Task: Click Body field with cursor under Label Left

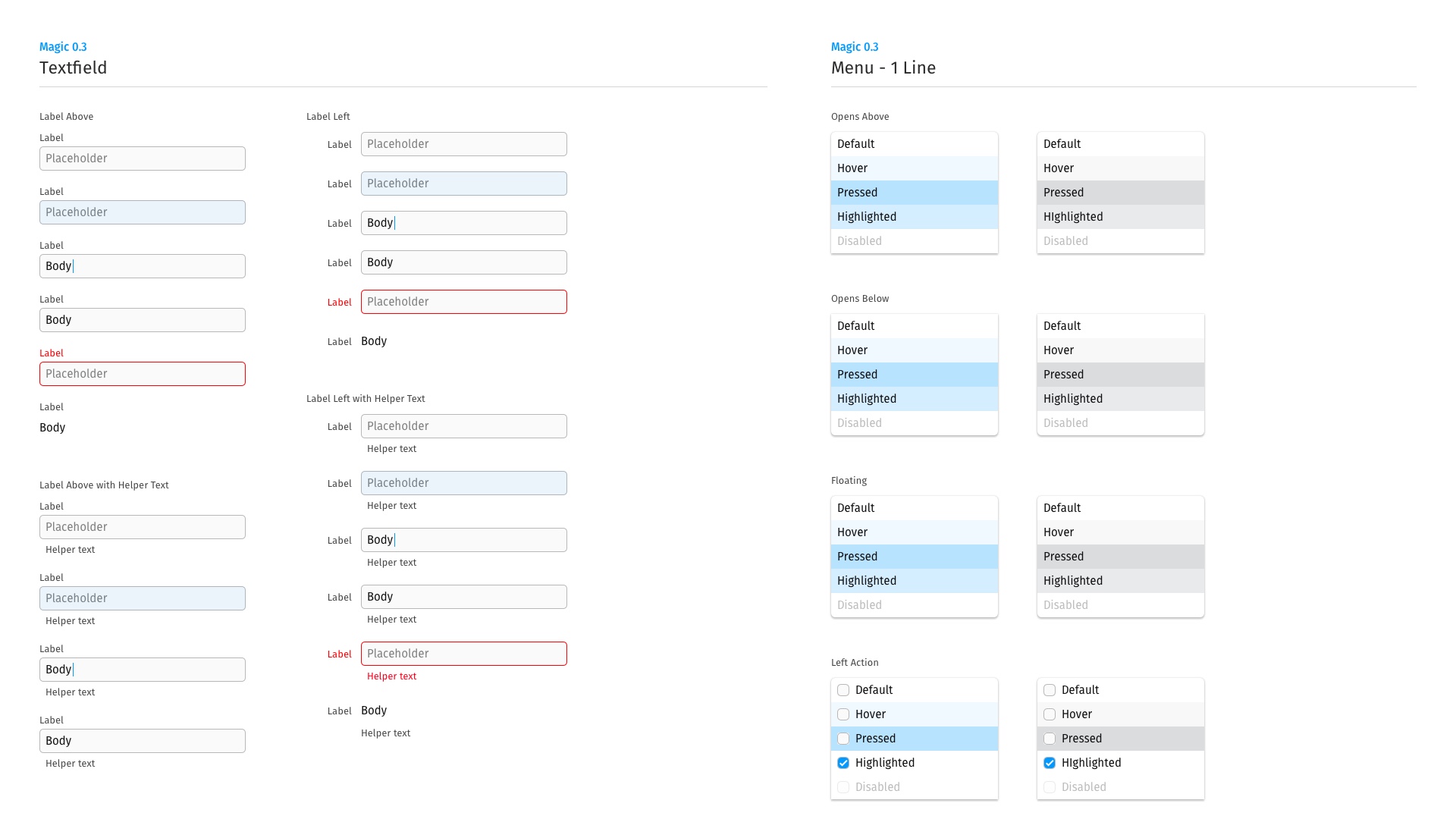Action: tap(463, 223)
